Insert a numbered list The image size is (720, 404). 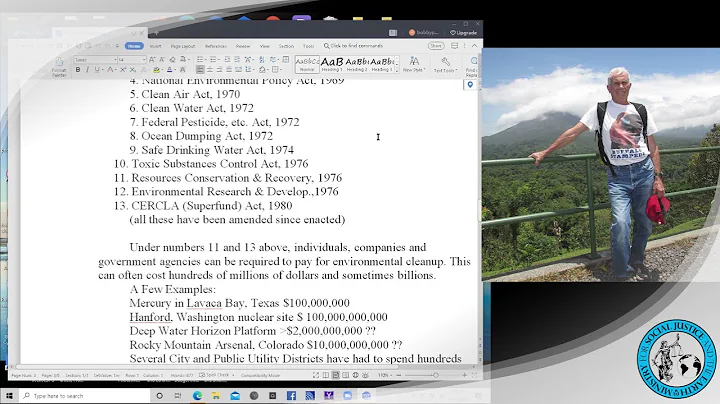[213, 60]
